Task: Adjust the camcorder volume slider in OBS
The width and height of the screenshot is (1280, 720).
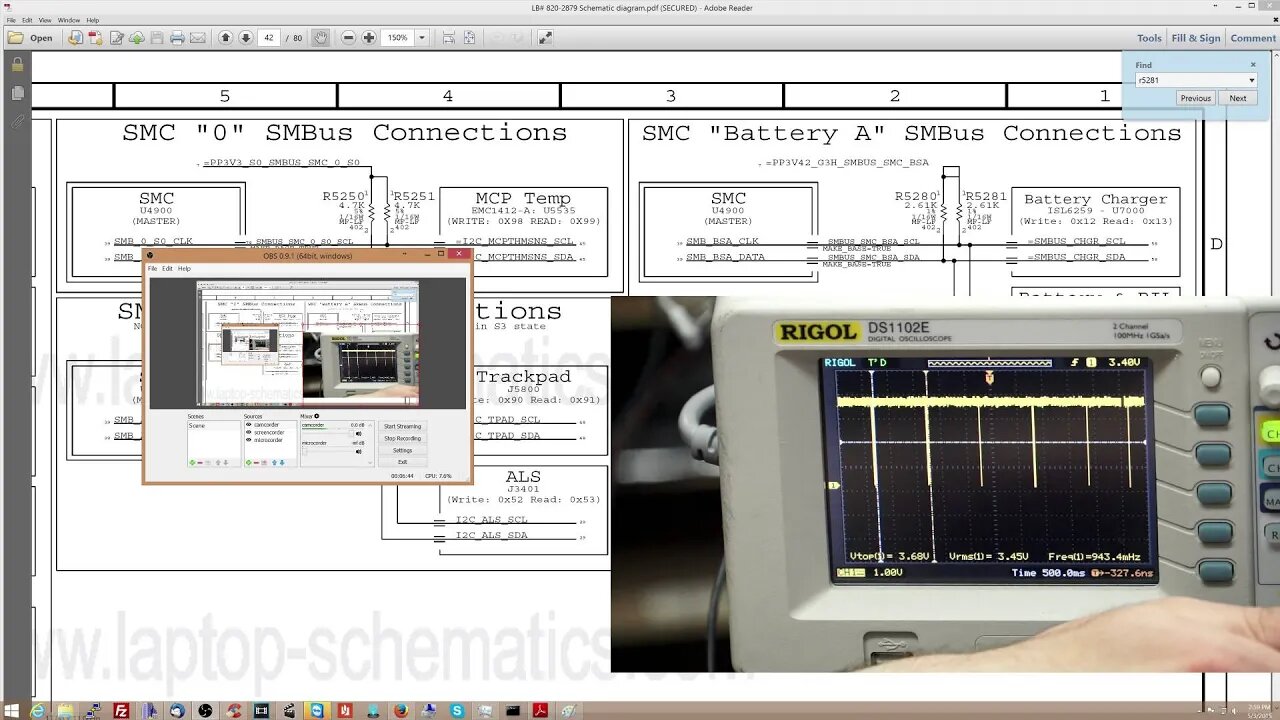Action: (x=328, y=434)
